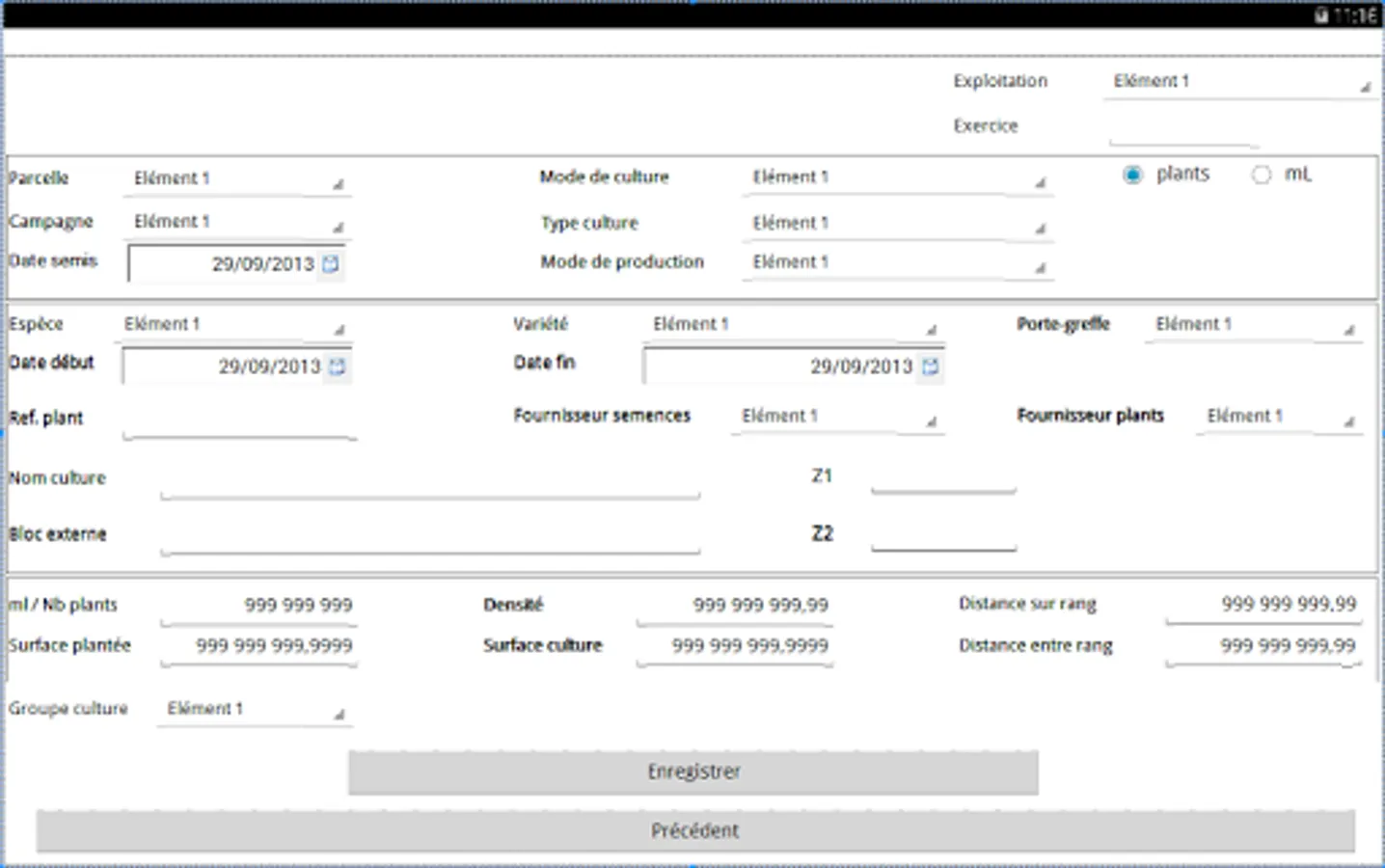Click the Date fin date field
The image size is (1385, 868).
(794, 366)
